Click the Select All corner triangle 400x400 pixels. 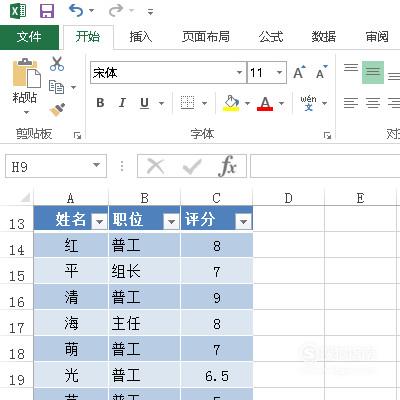26,198
